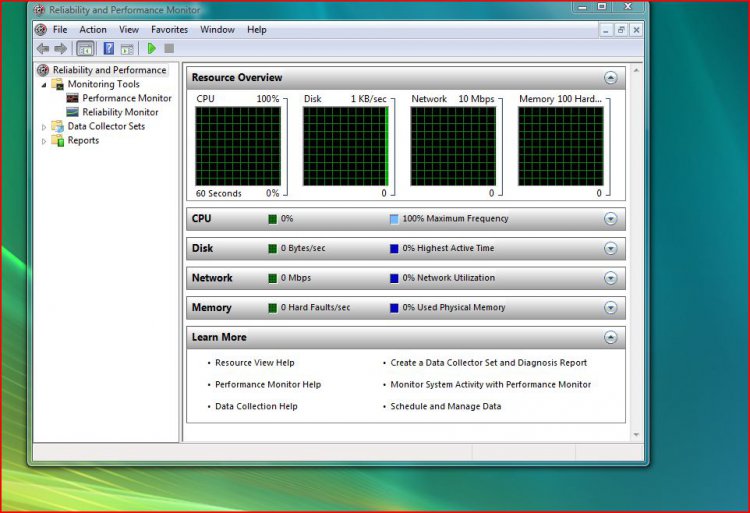Click the scroll up arrow of main pane
750x513 pixels.
click(636, 70)
